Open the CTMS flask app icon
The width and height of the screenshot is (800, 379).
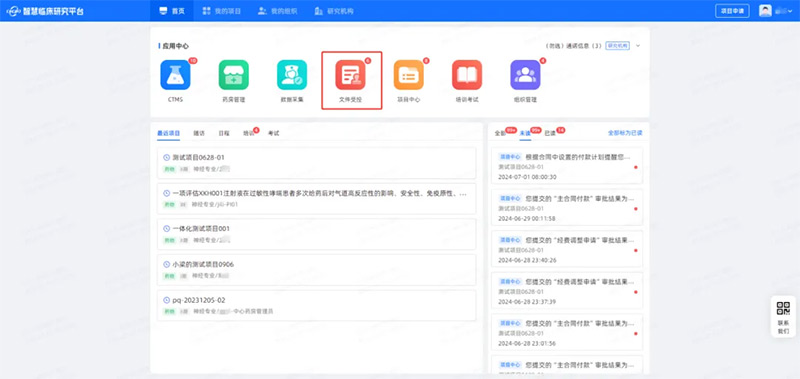[176, 75]
